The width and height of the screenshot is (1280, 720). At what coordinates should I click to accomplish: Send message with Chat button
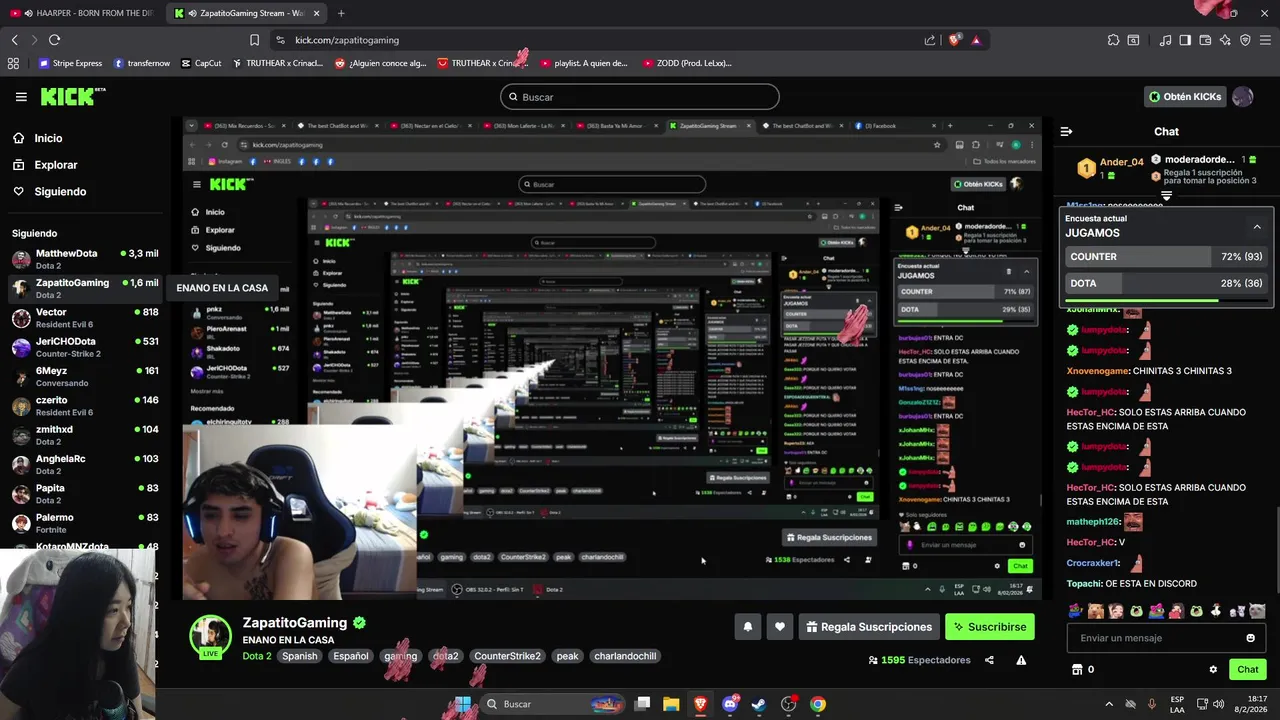click(1248, 670)
